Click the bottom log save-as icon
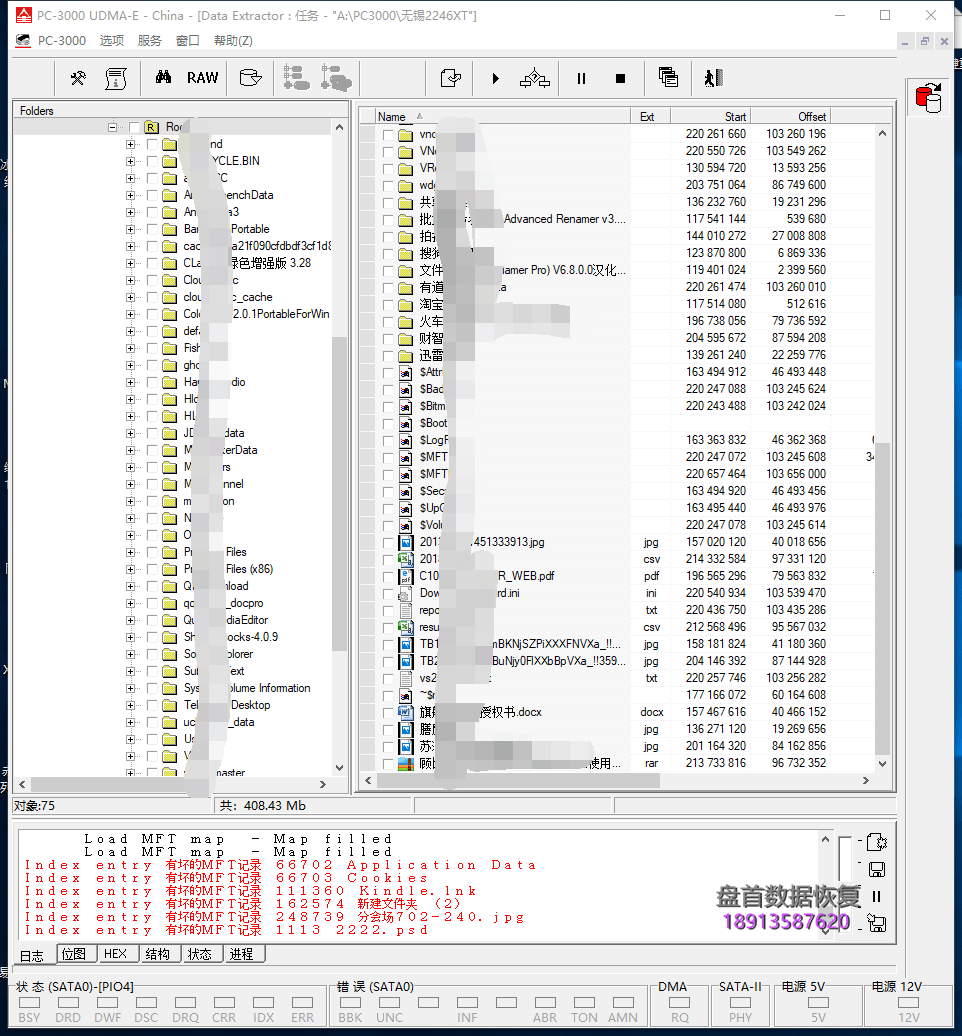 tap(876, 923)
